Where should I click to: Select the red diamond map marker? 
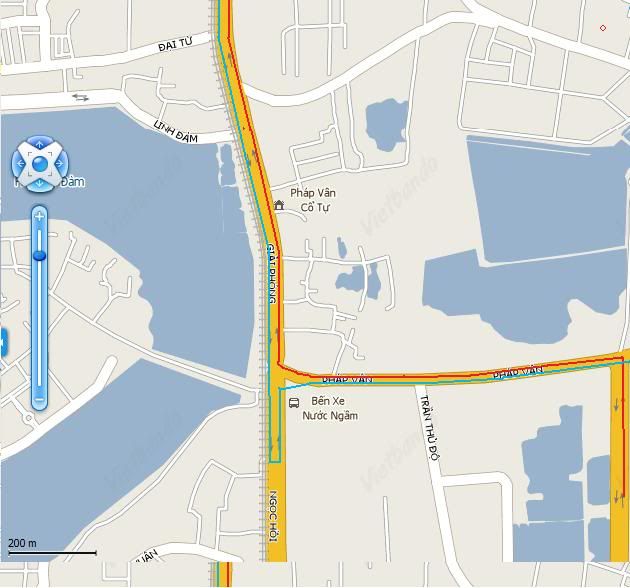click(603, 28)
